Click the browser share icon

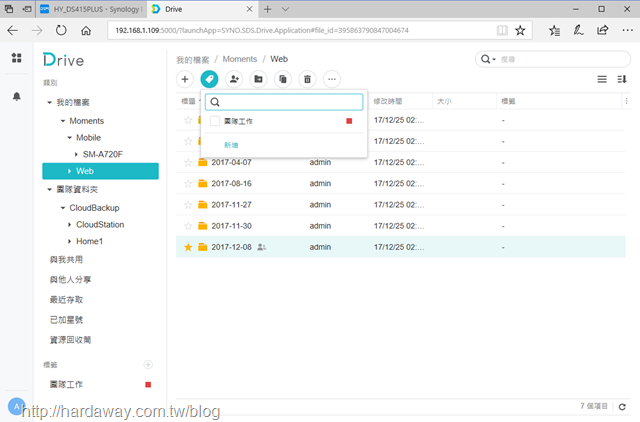[x=602, y=30]
